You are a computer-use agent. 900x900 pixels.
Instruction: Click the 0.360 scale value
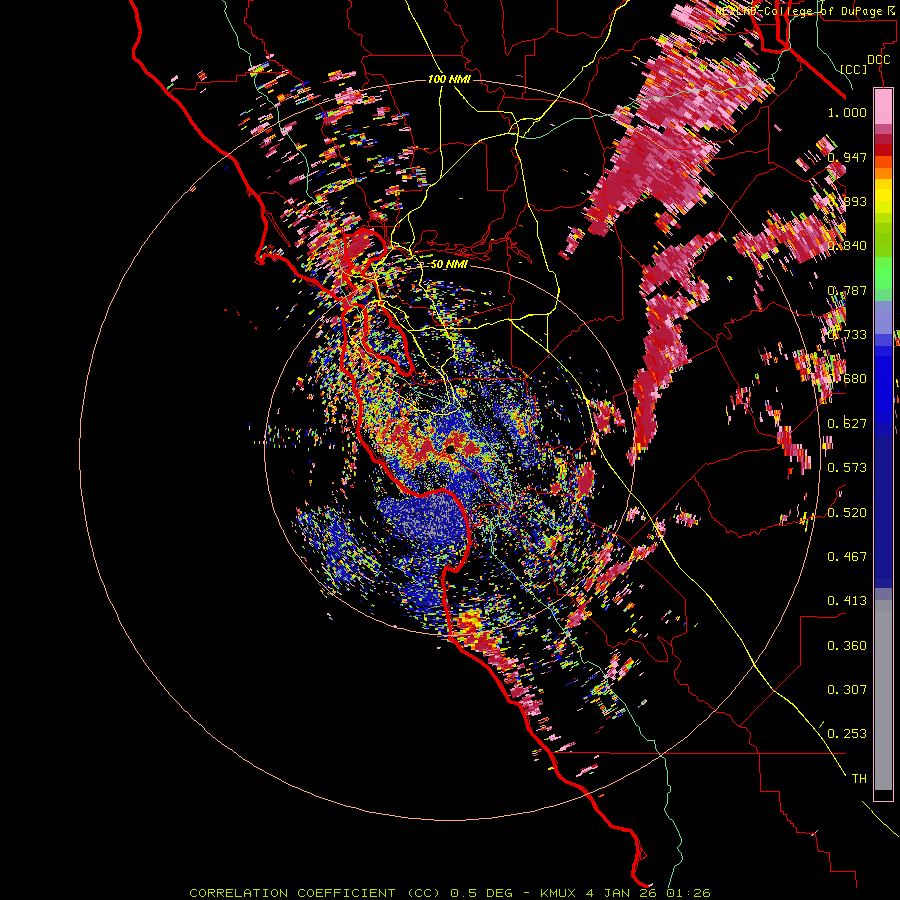pyautogui.click(x=847, y=645)
